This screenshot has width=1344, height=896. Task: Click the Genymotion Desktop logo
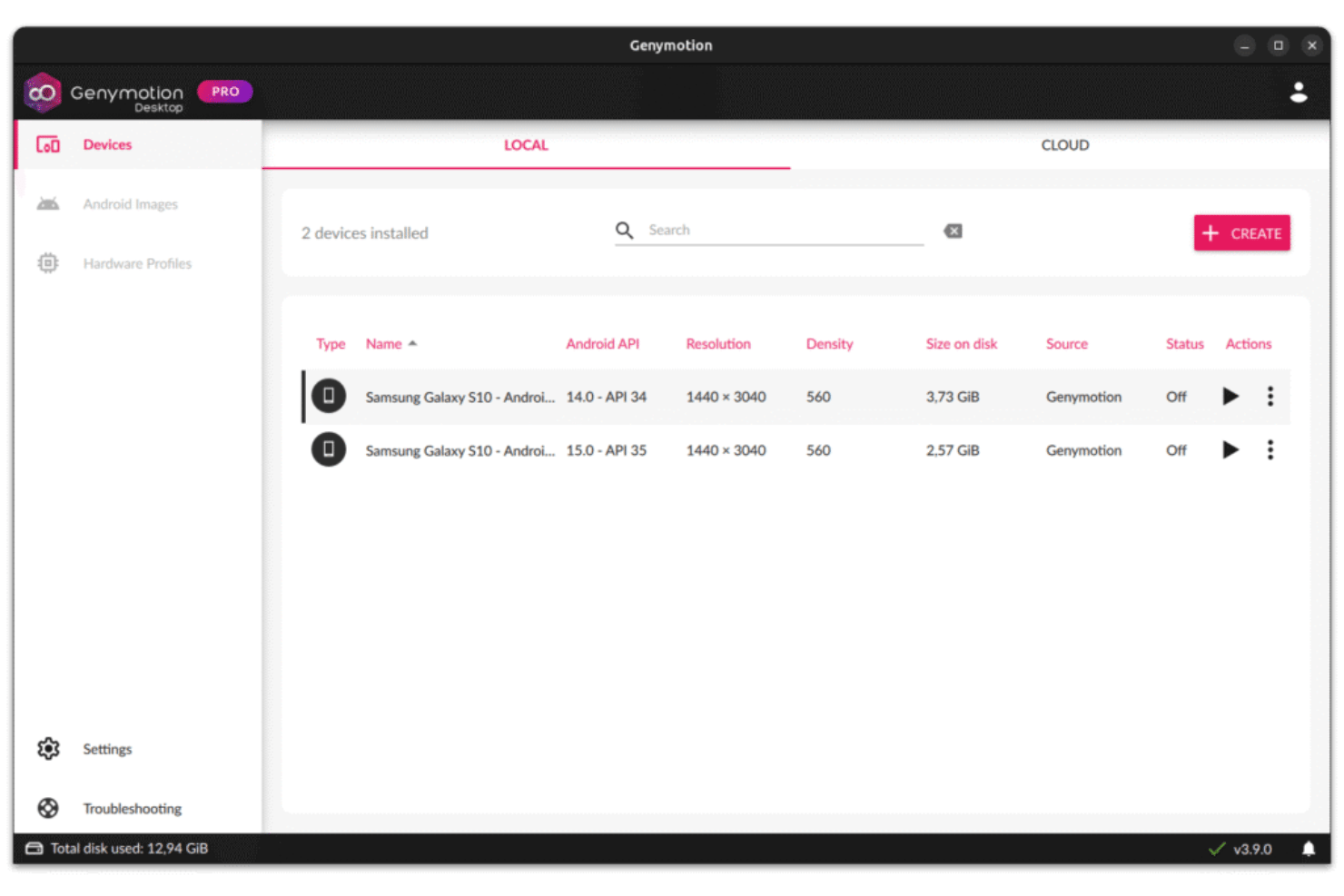click(104, 93)
